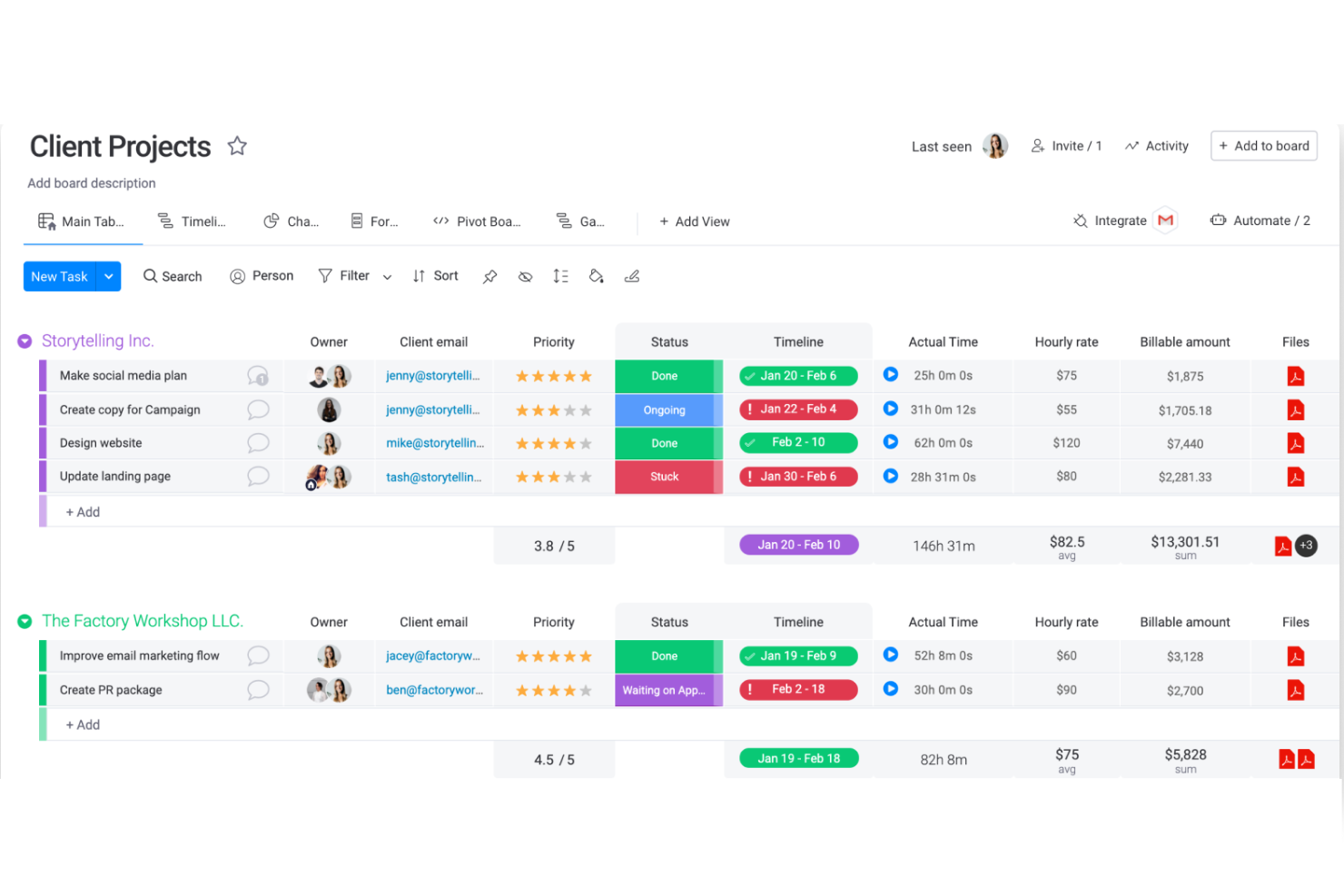
Task: Hide columns using the eye-slash icon
Action: [x=525, y=276]
